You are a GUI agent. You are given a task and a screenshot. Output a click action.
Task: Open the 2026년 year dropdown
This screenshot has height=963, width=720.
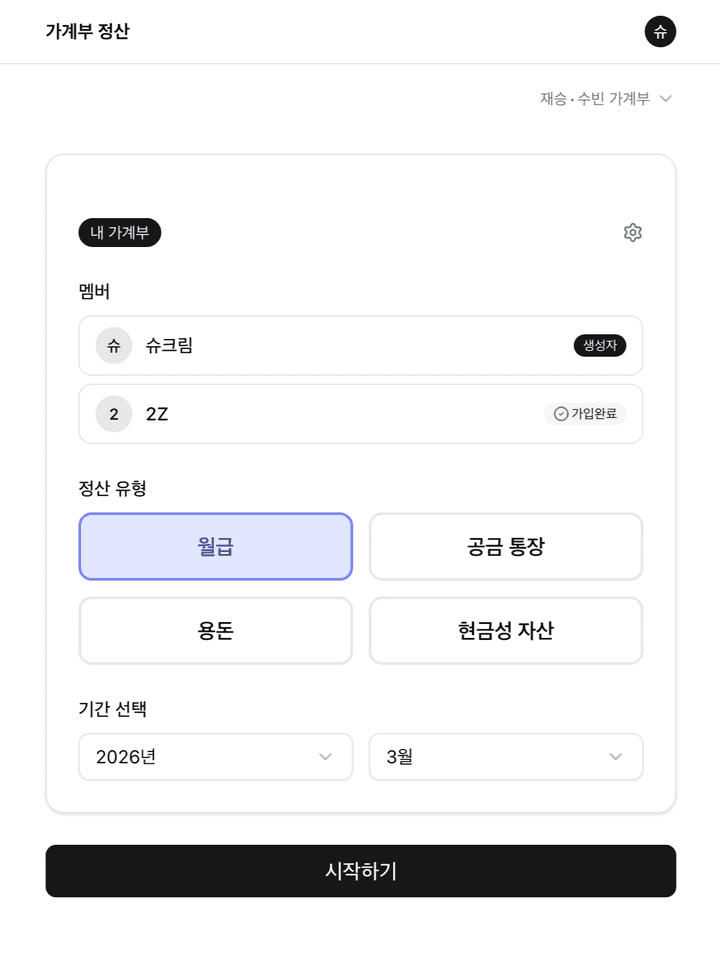pyautogui.click(x=215, y=757)
